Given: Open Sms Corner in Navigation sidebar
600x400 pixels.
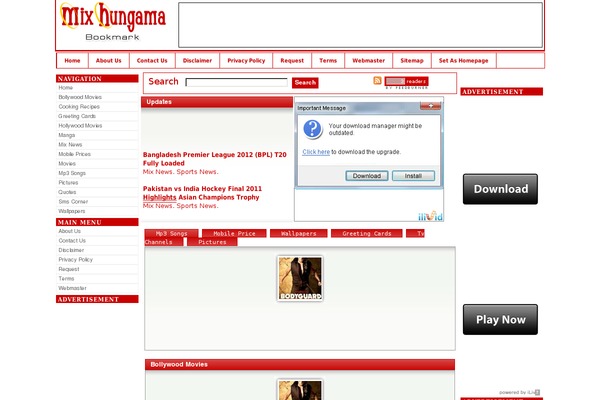Looking at the screenshot, I should click(x=73, y=202).
